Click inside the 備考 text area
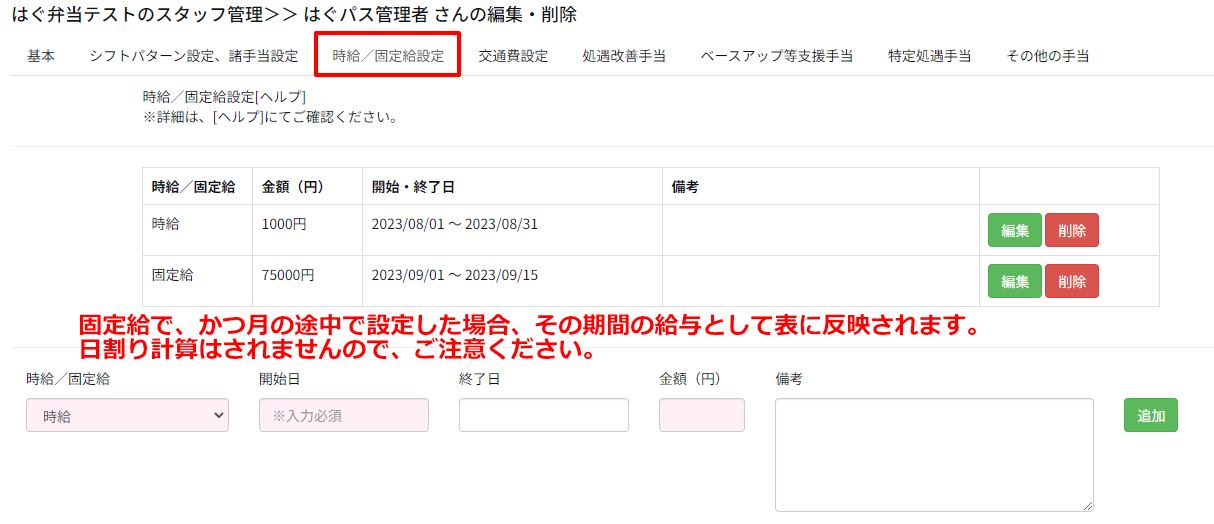This screenshot has height=524, width=1214. (933, 454)
